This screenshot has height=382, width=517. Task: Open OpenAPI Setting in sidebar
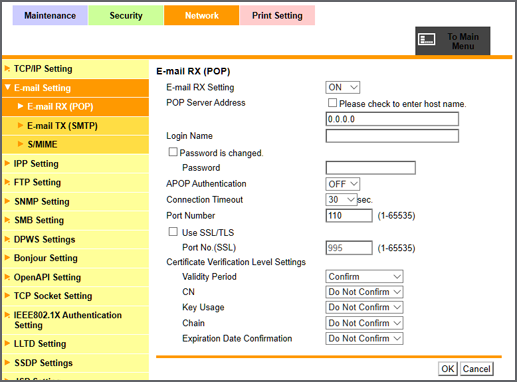tap(75, 277)
